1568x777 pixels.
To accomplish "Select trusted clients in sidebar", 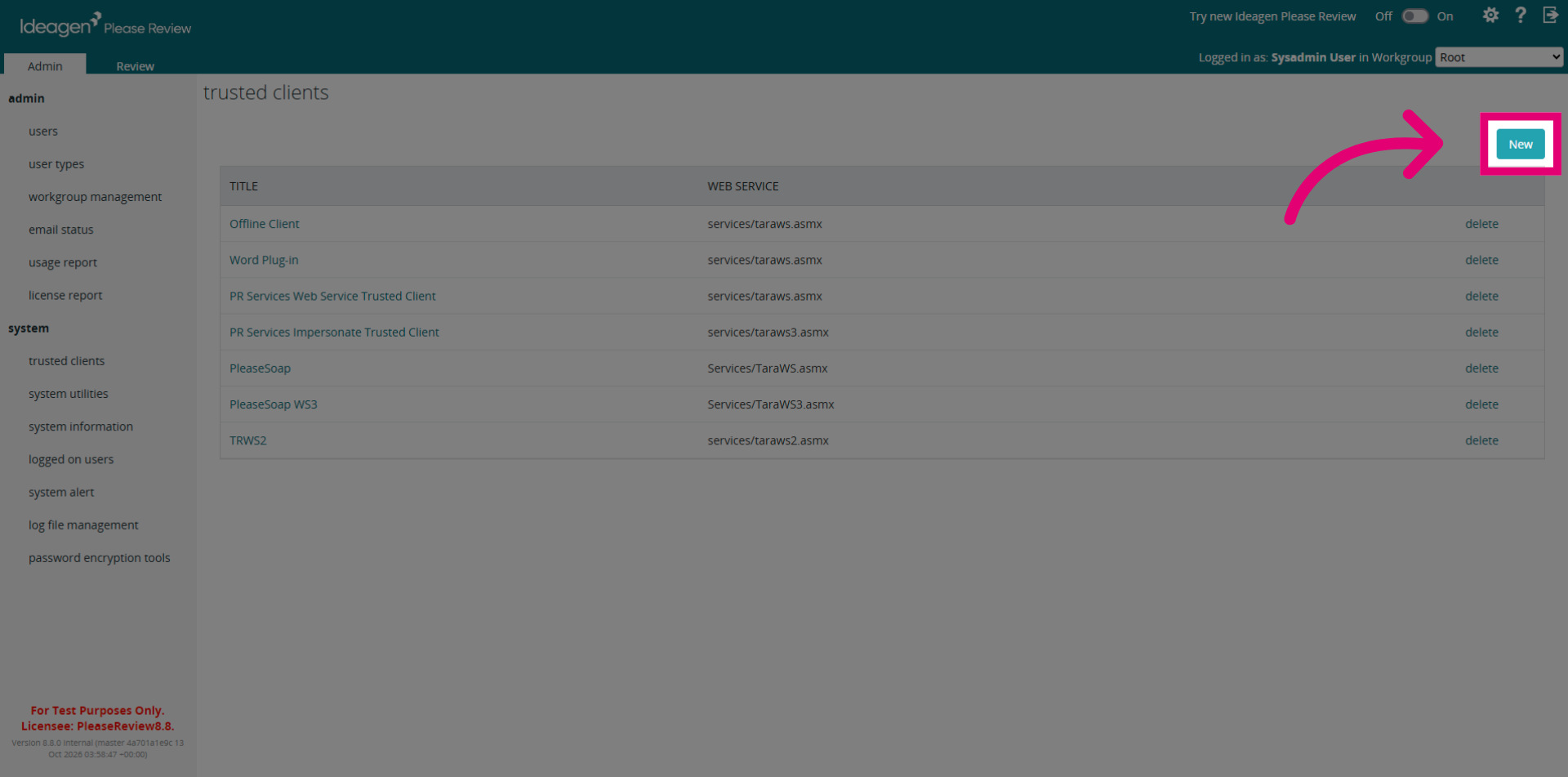I will pos(66,360).
